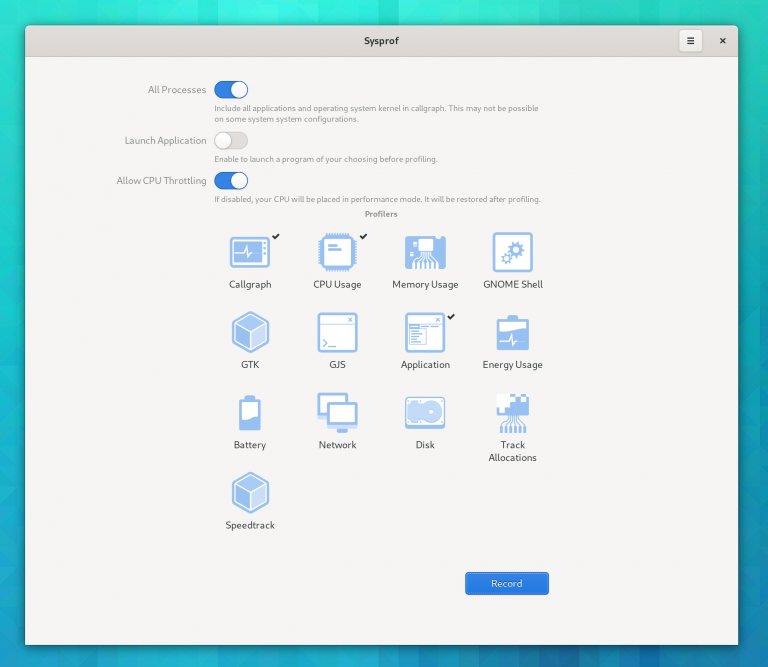
Task: Select the Callgraph profiler icon
Action: [x=249, y=253]
